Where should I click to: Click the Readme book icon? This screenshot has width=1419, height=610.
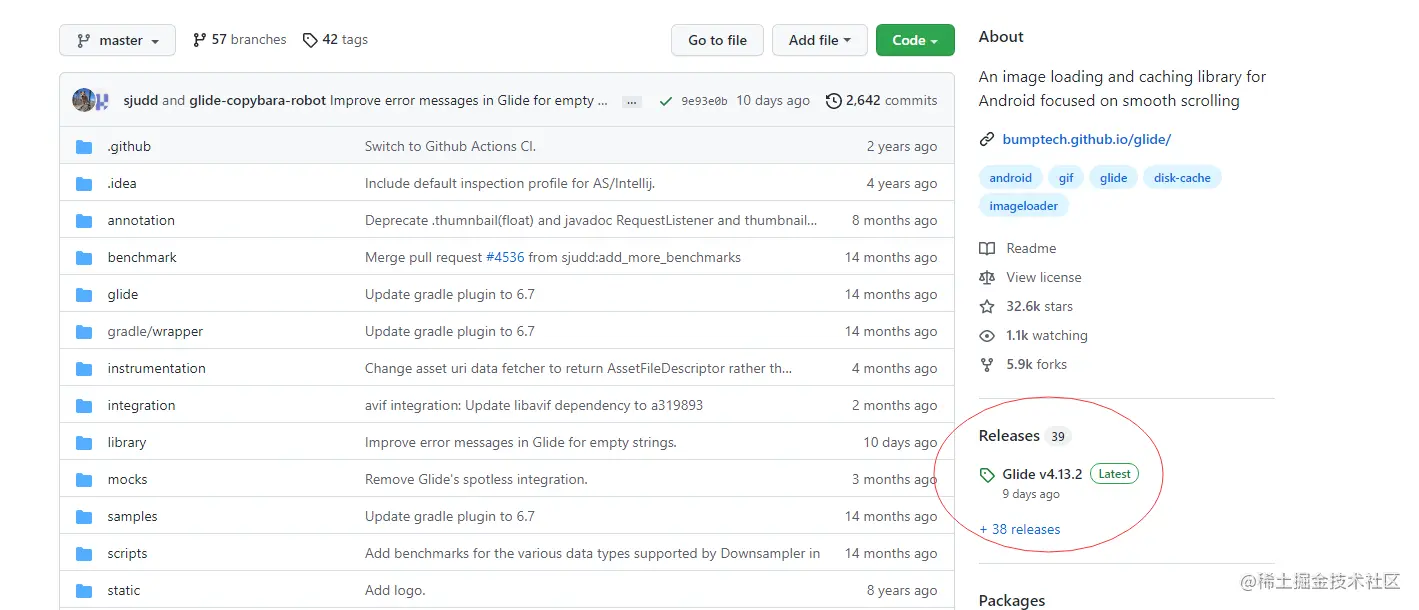point(987,248)
